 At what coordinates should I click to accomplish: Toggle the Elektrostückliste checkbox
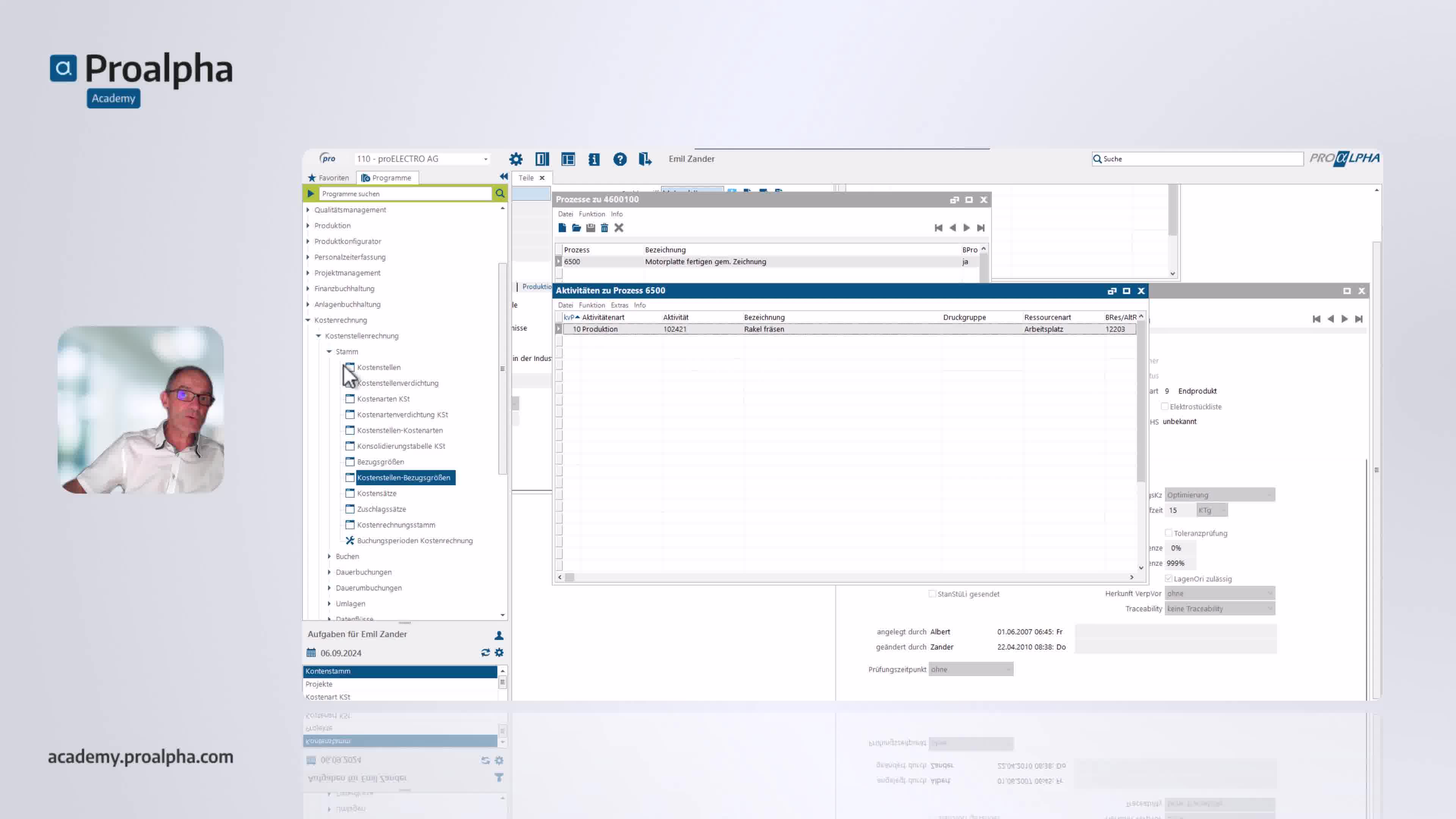1164,406
